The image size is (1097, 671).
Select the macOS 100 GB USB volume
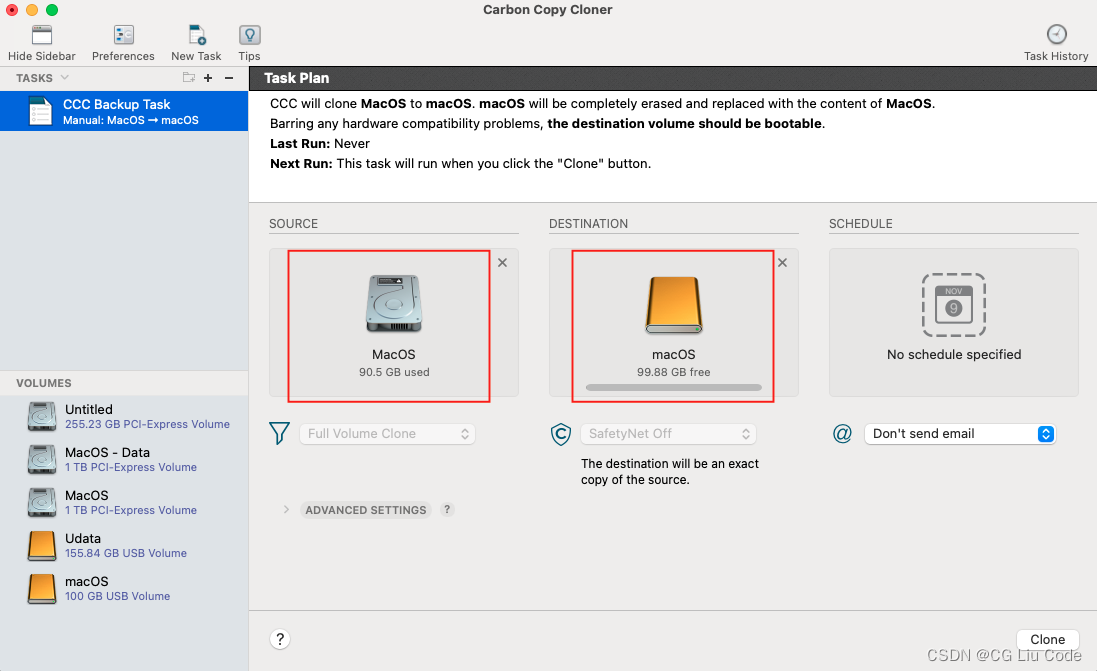(124, 588)
